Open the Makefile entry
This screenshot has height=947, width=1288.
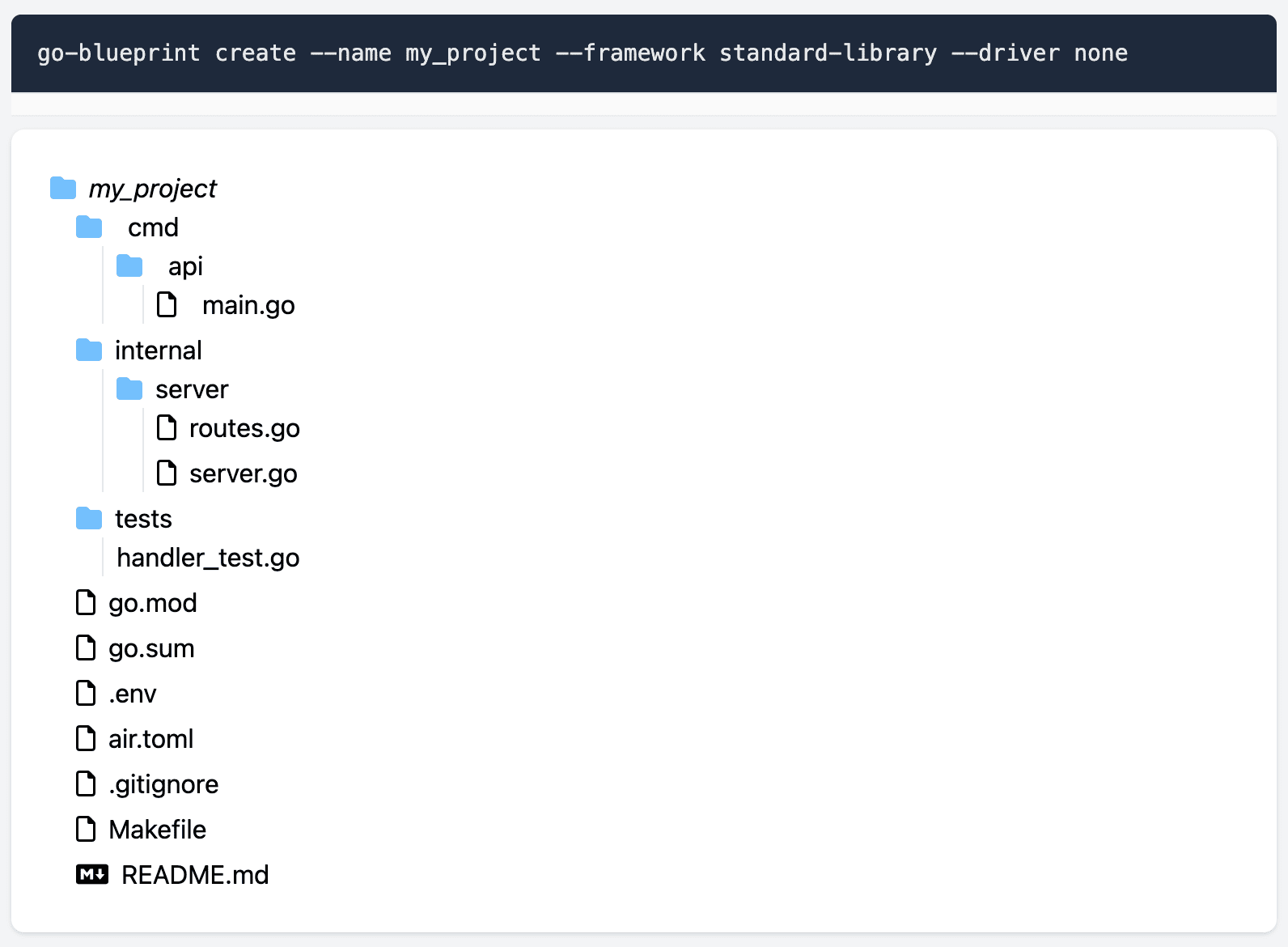157,830
